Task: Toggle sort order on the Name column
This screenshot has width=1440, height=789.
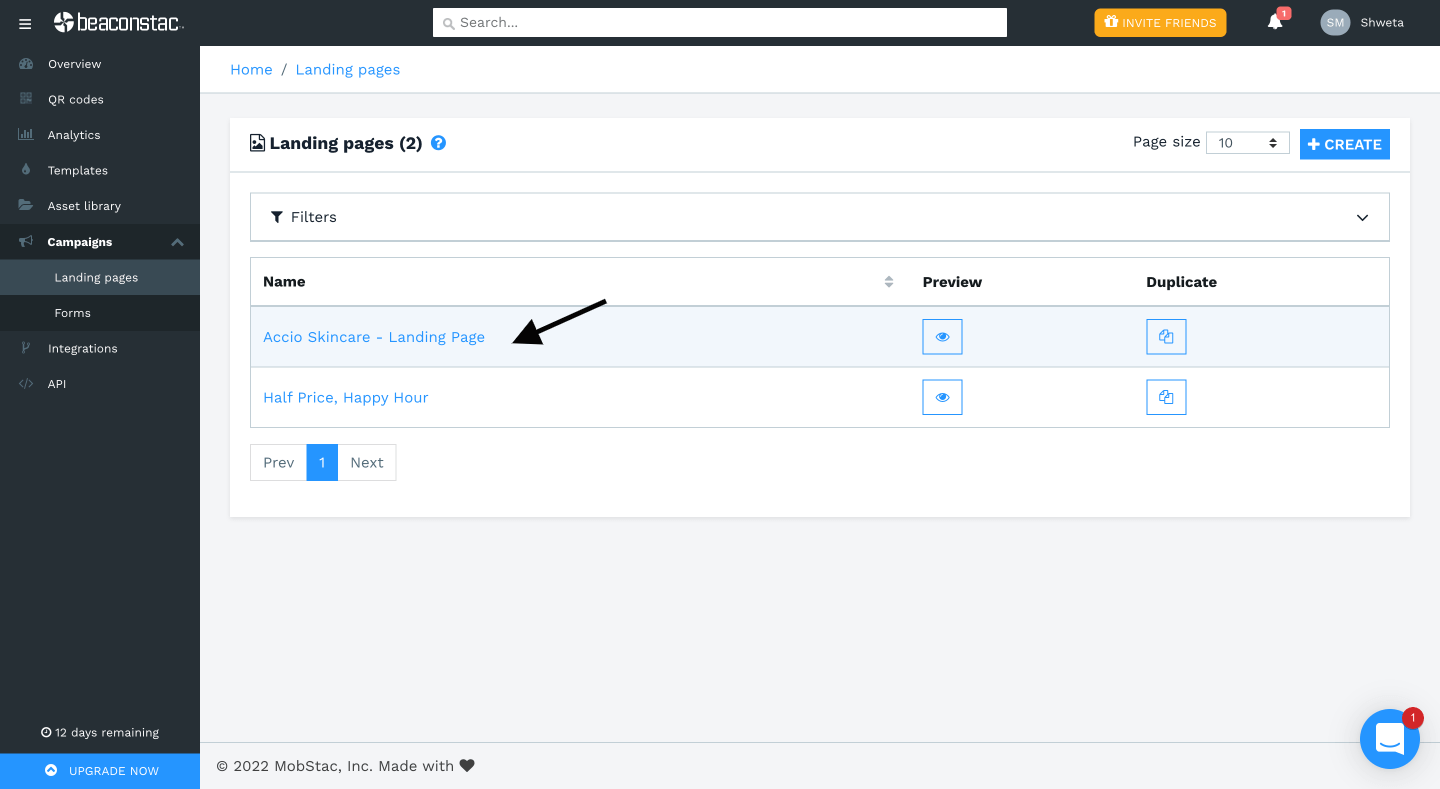Action: 888,281
